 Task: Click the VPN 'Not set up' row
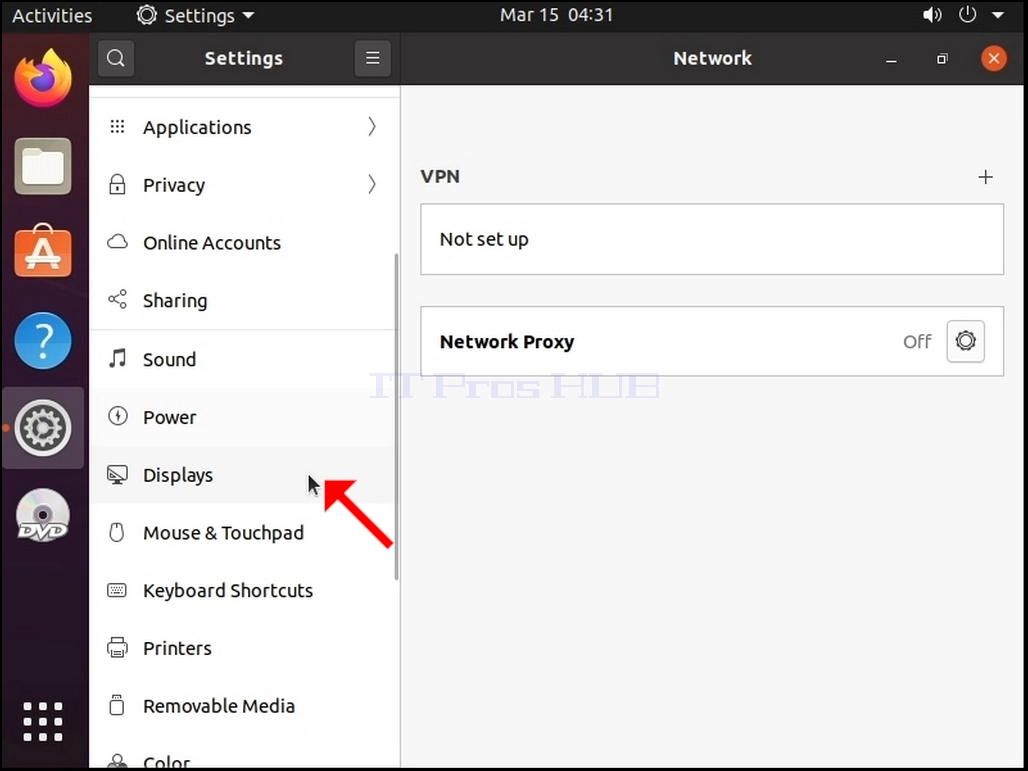tap(712, 239)
